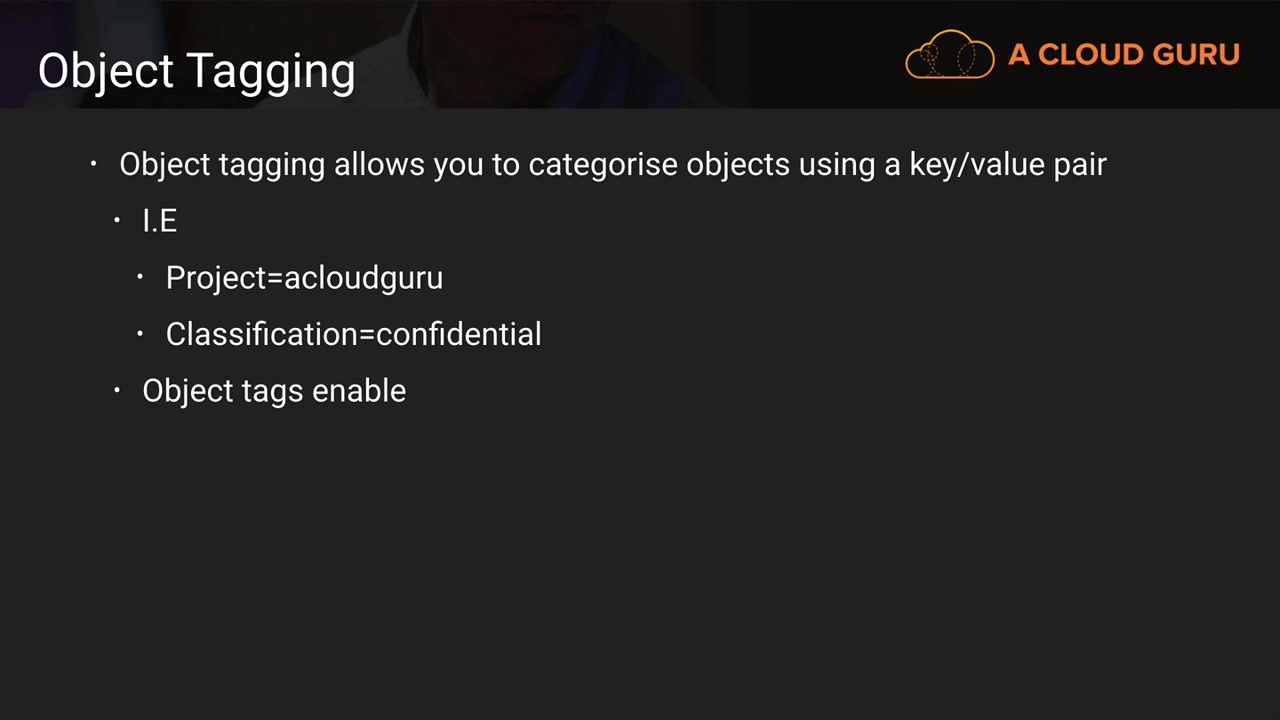Click the "Project=acloudguru" line
The width and height of the screenshot is (1280, 720).
304,277
